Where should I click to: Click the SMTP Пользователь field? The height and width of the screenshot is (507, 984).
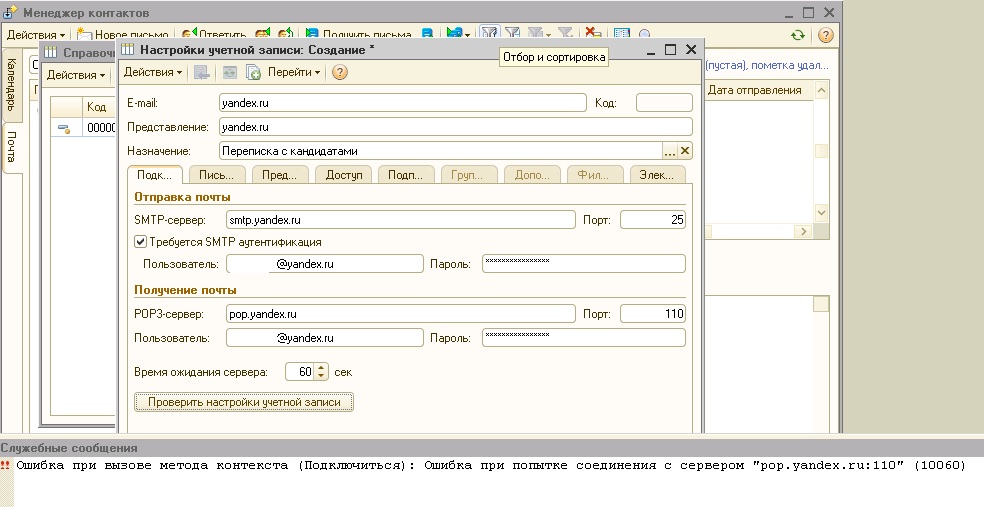pyautogui.click(x=324, y=264)
